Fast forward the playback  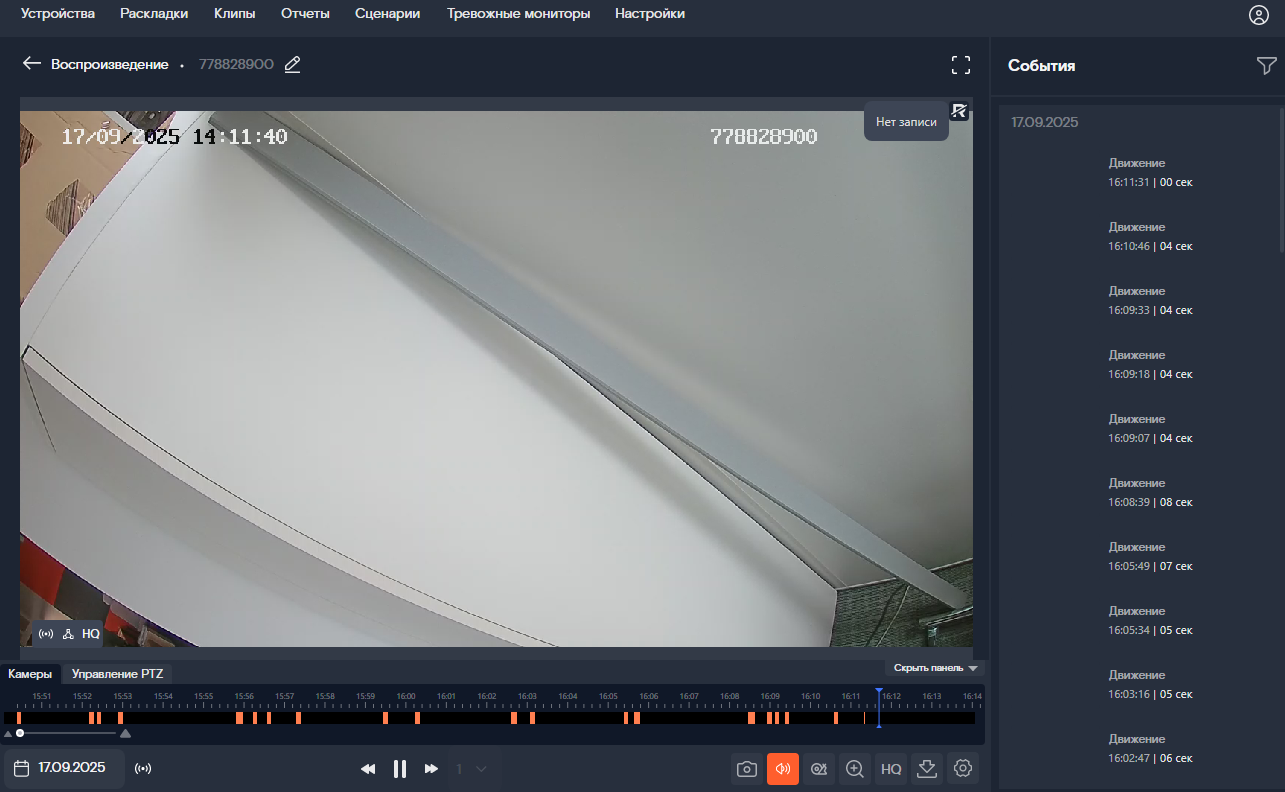tap(432, 769)
